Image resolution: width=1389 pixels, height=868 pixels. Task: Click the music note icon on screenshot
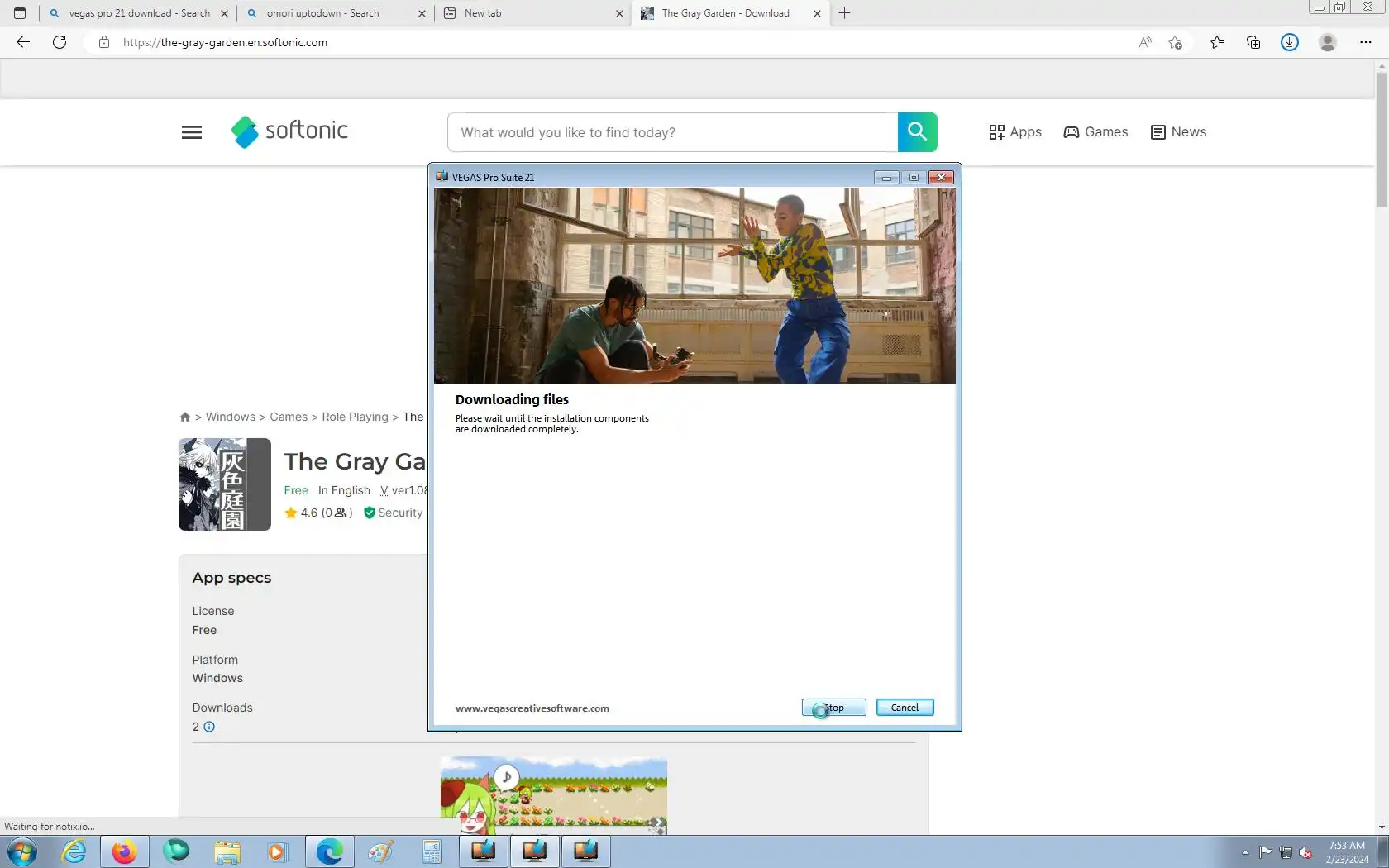coord(507,777)
